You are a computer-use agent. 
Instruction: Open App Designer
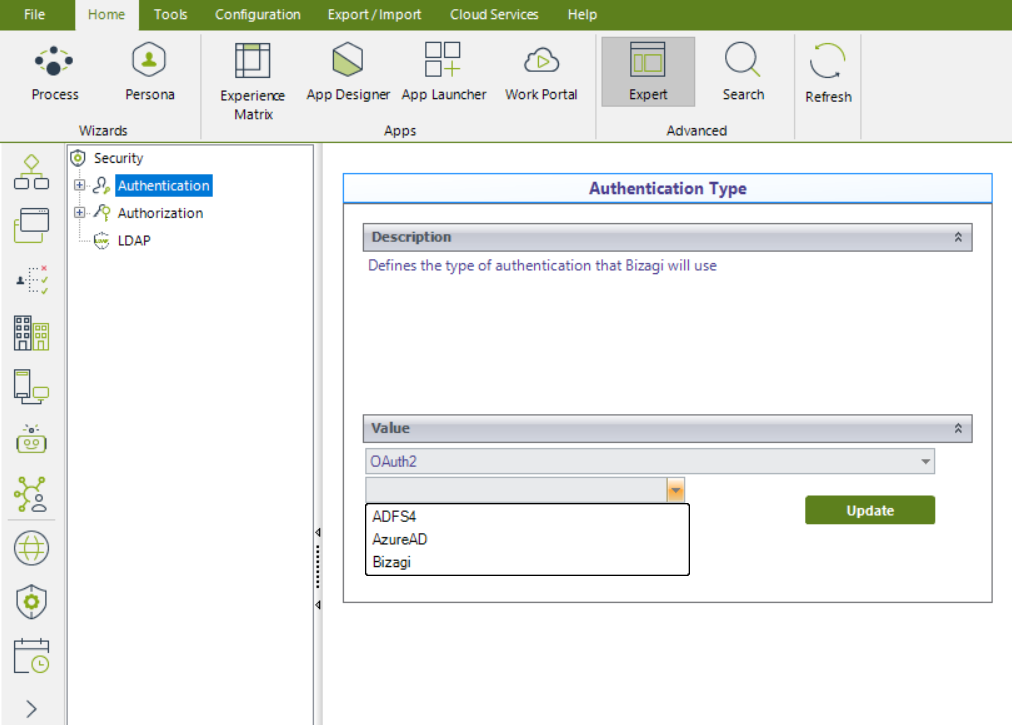point(348,72)
